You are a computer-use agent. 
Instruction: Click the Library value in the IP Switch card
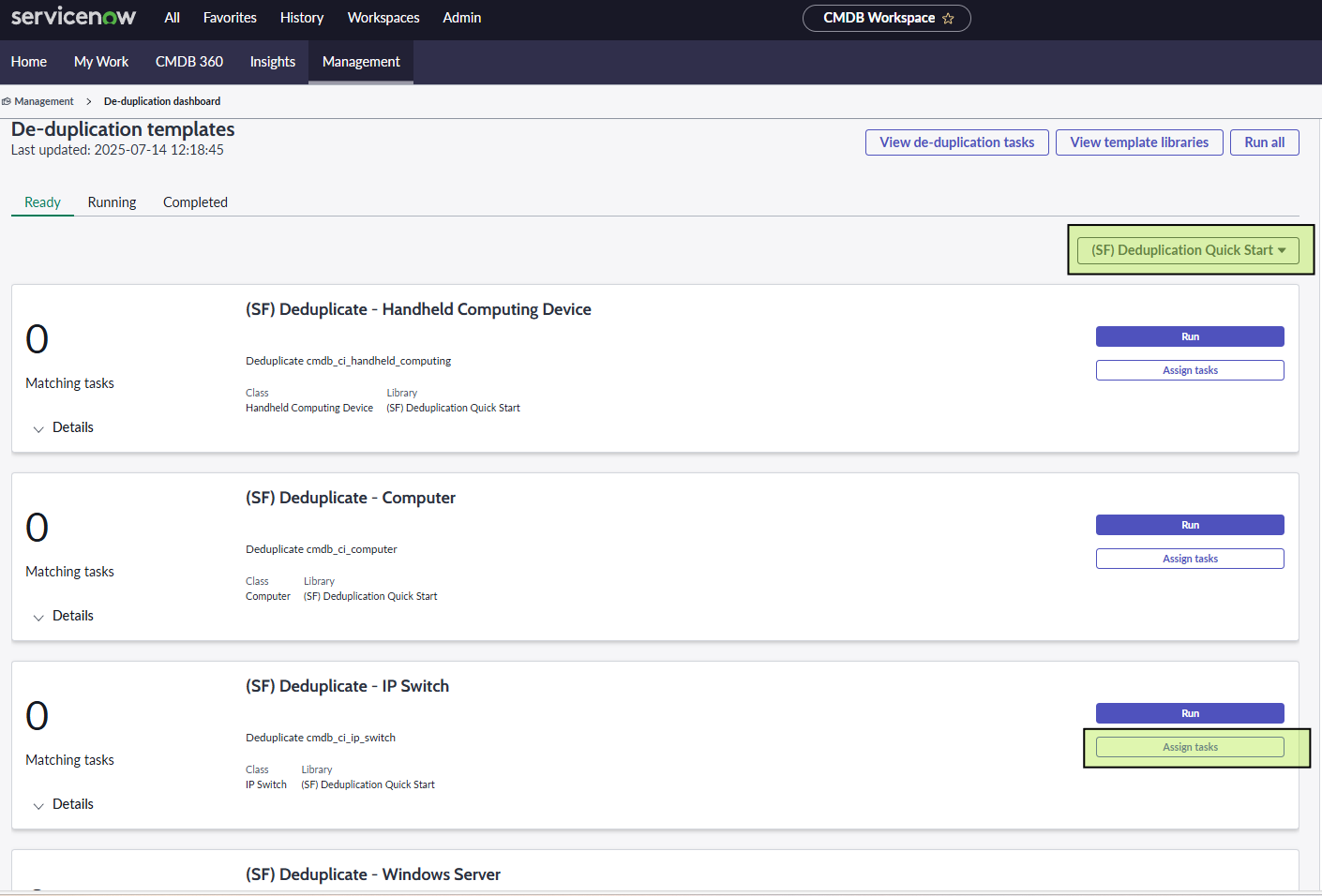point(368,784)
